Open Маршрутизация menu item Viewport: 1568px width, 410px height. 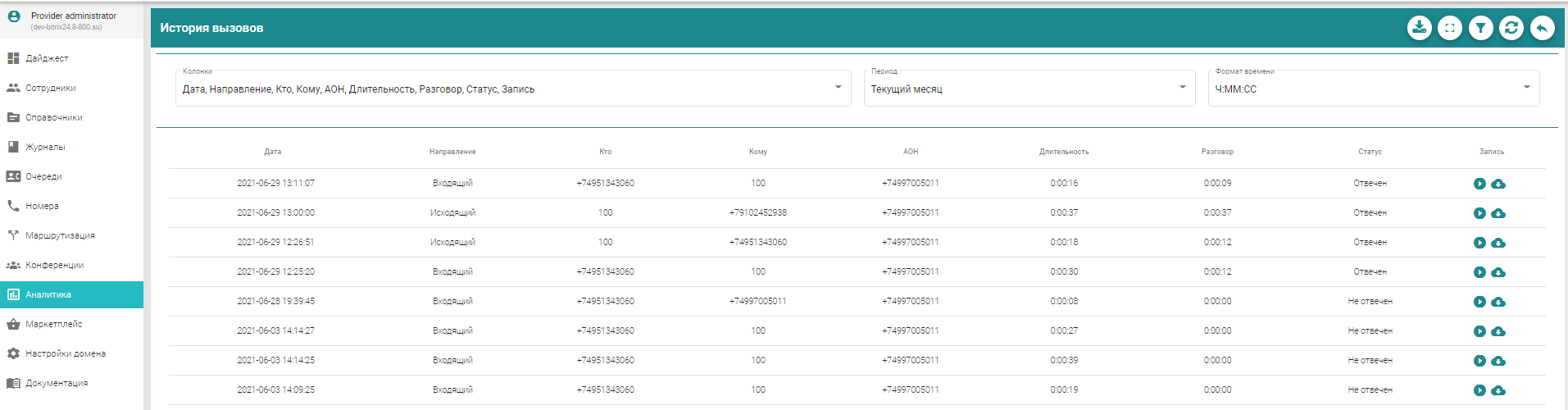click(60, 235)
